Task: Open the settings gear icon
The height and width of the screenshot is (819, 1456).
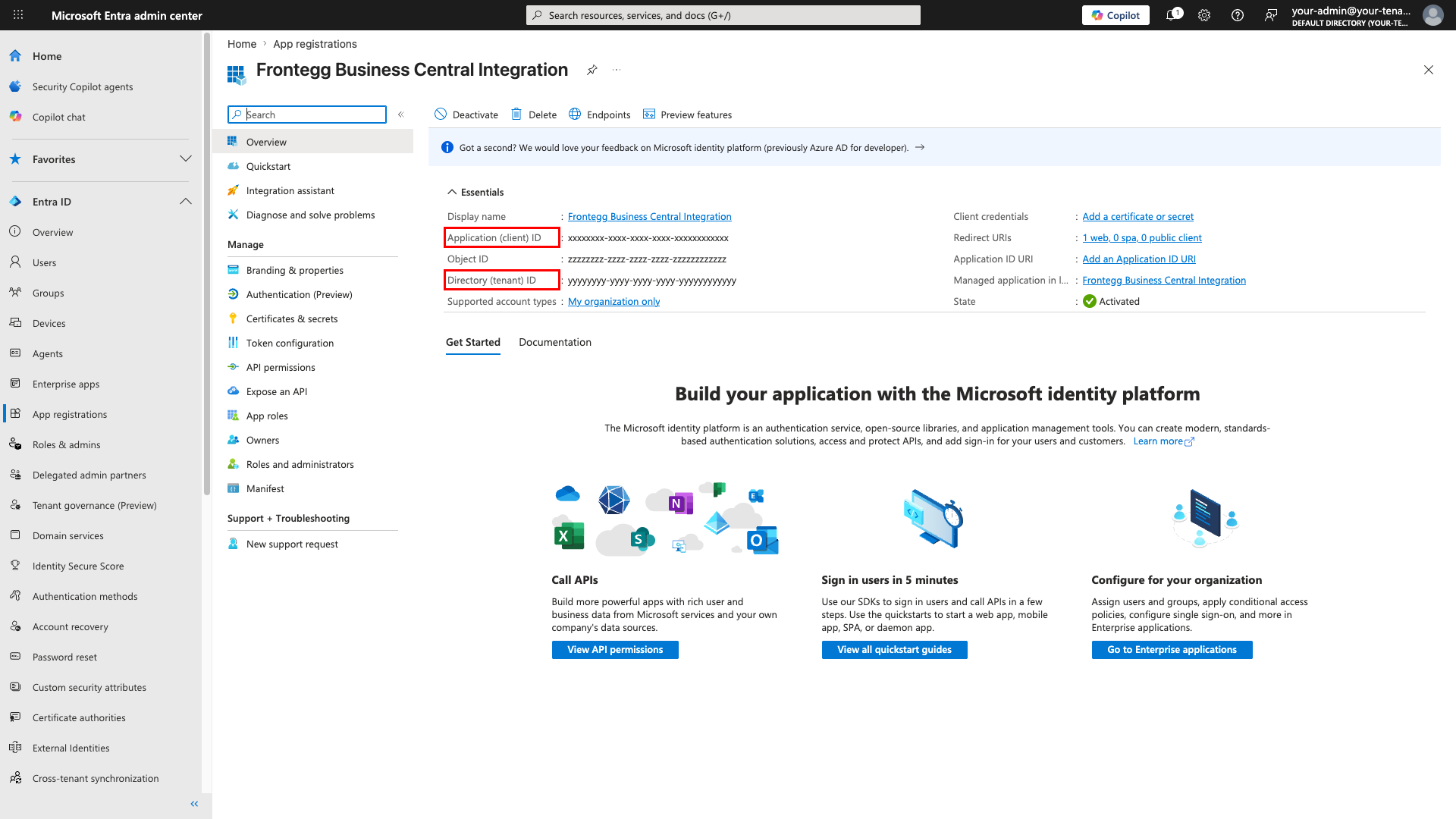Action: coord(1204,15)
